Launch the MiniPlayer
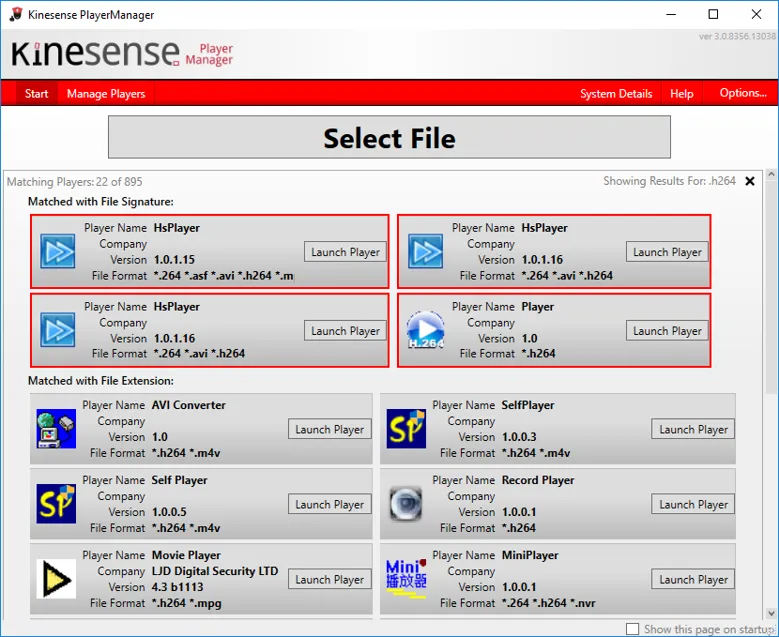The image size is (779, 637). click(x=693, y=579)
